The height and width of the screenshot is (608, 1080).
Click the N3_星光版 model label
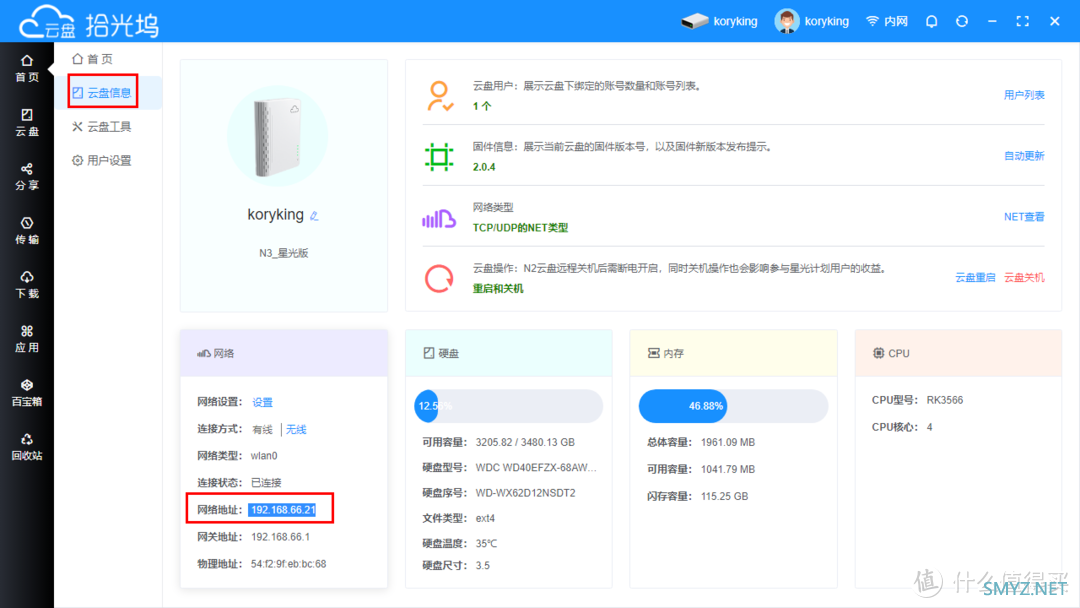(284, 253)
